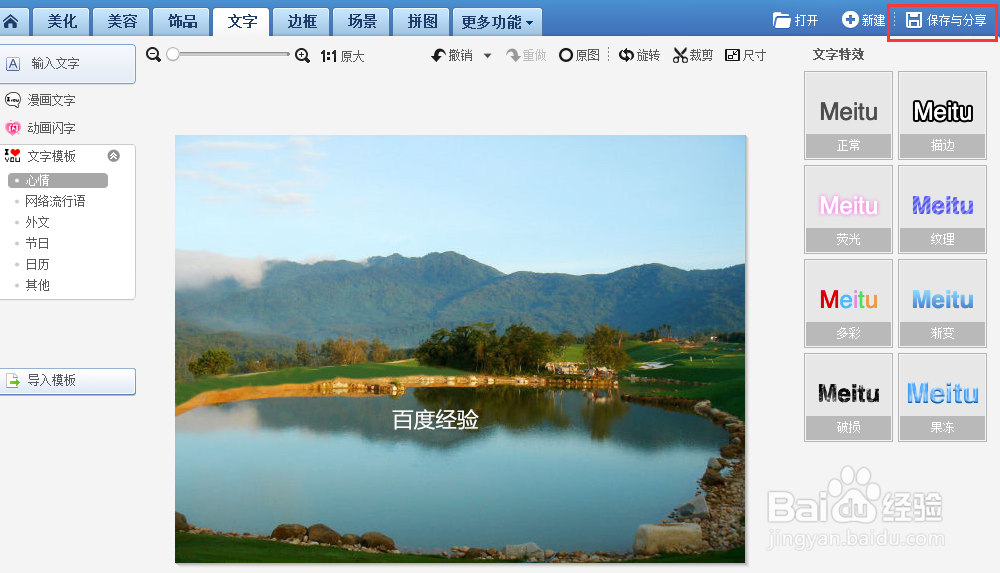Open the 美化 tab
1000x573 pixels.
tap(62, 22)
